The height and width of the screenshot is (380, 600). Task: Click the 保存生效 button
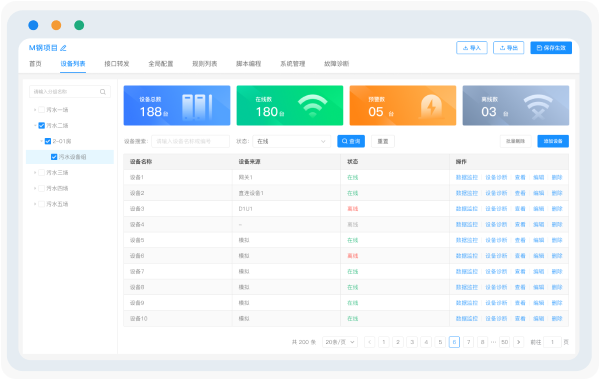(551, 48)
